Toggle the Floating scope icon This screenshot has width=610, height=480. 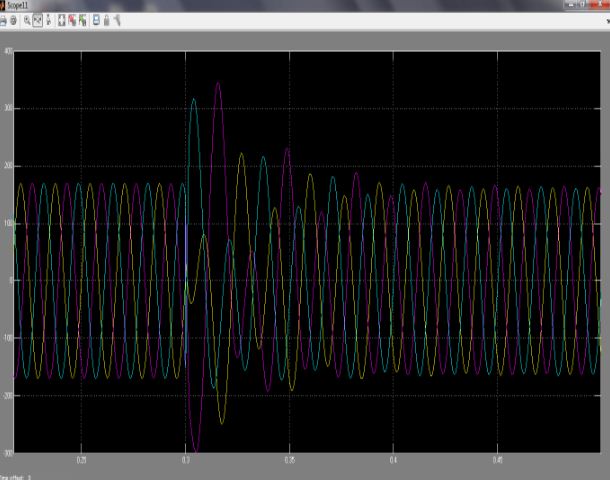96,21
